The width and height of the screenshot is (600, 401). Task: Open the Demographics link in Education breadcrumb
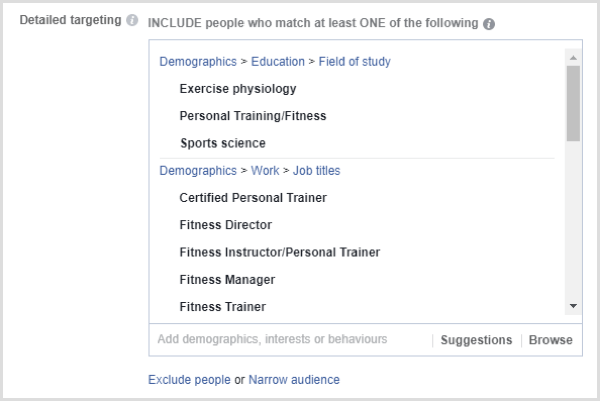(198, 62)
